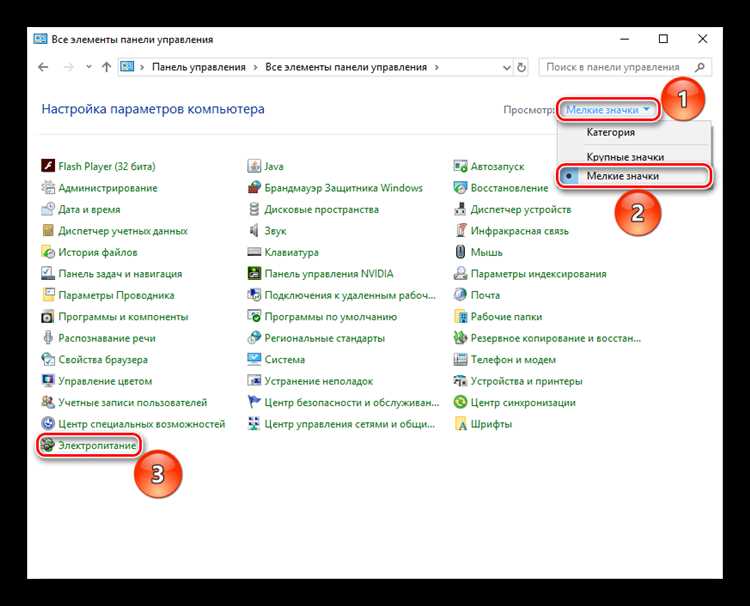The image size is (750, 606).
Task: Click the Все элементы панели управления breadcrumb
Action: click(346, 67)
